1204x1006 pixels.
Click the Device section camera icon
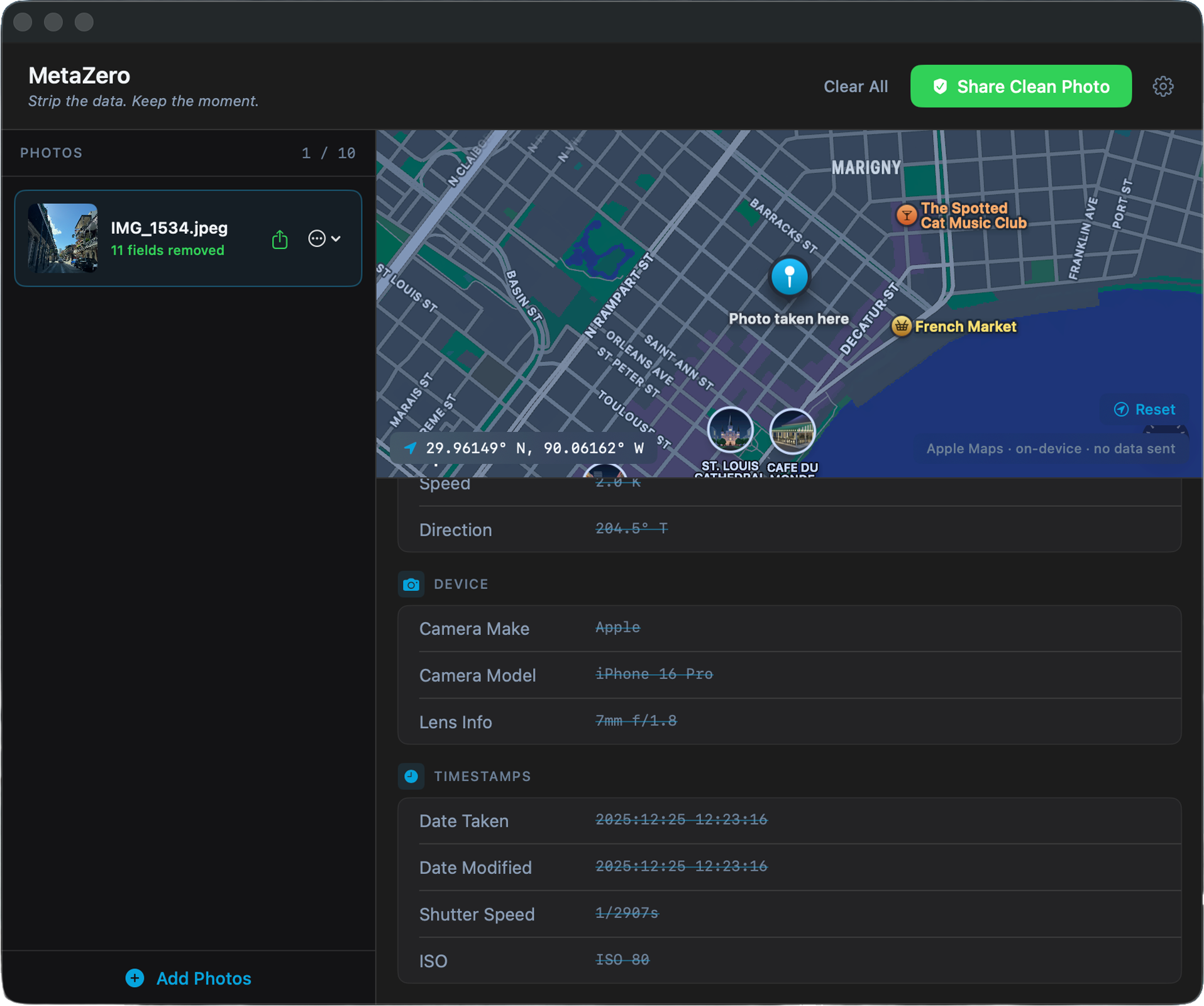(x=411, y=584)
